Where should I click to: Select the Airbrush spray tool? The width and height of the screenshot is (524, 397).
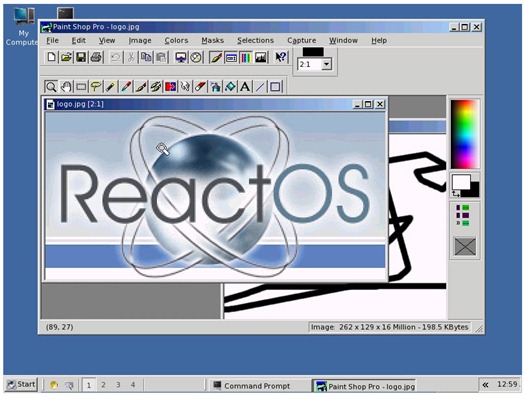tap(215, 87)
